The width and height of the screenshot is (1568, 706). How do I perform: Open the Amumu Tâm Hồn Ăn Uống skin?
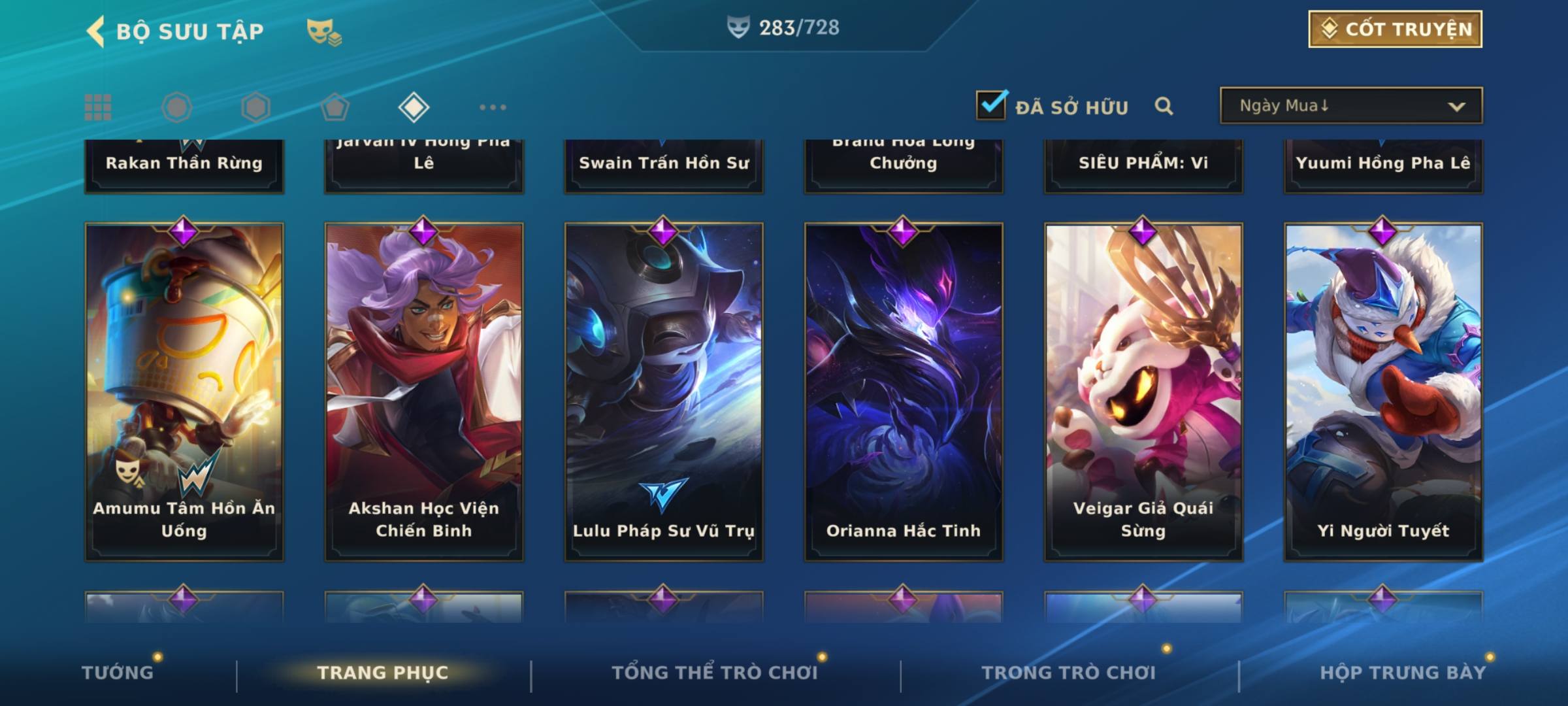184,391
